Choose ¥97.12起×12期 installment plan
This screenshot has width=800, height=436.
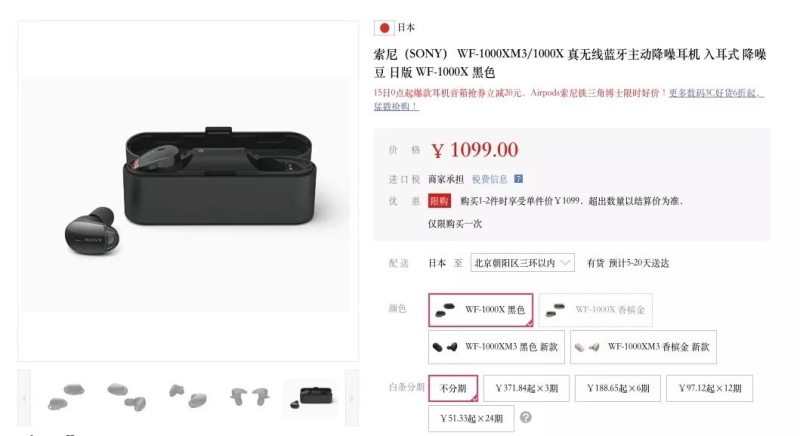pyautogui.click(x=709, y=388)
